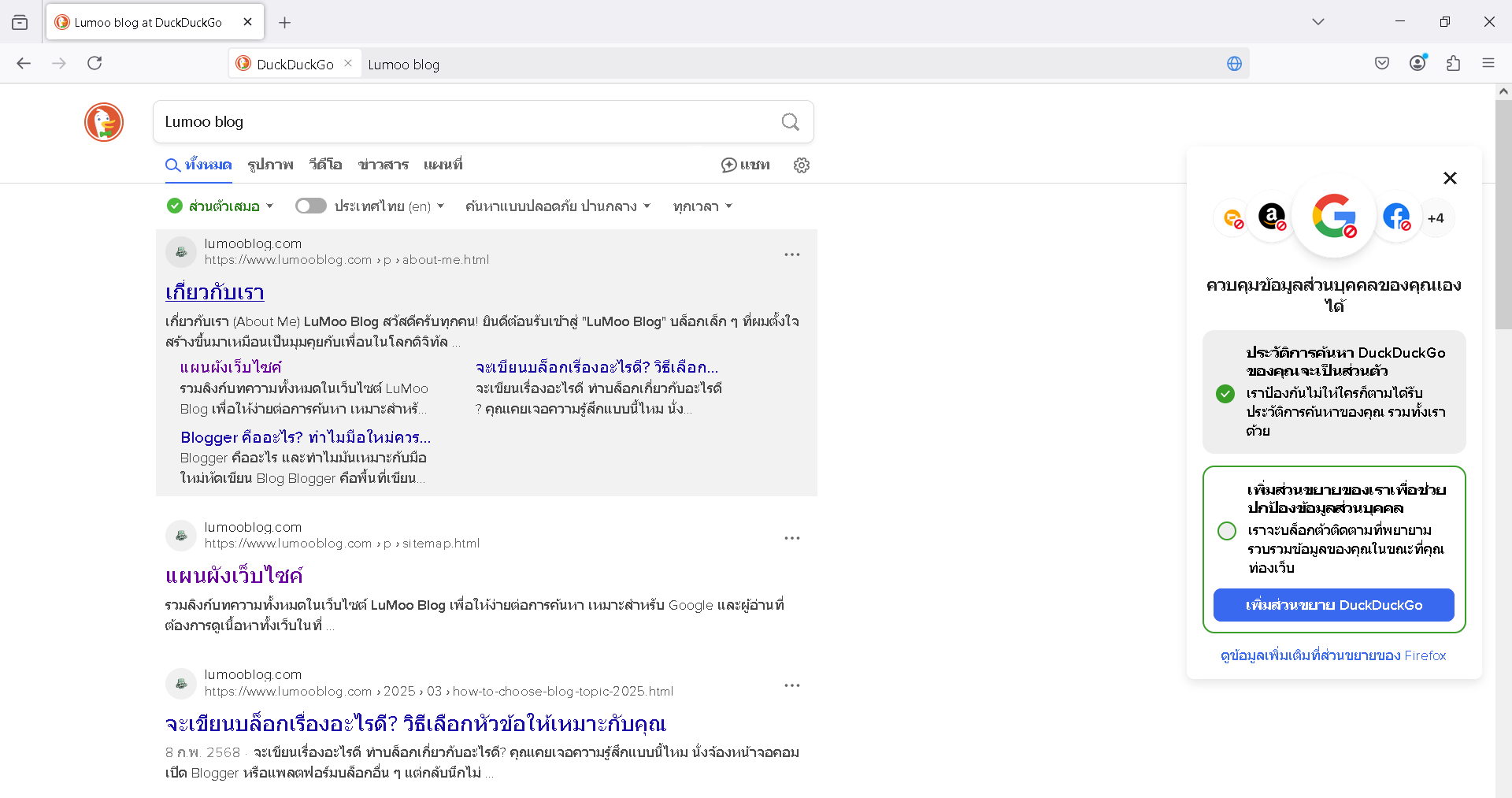
Task: Open the แชท chat button
Action: click(x=746, y=165)
